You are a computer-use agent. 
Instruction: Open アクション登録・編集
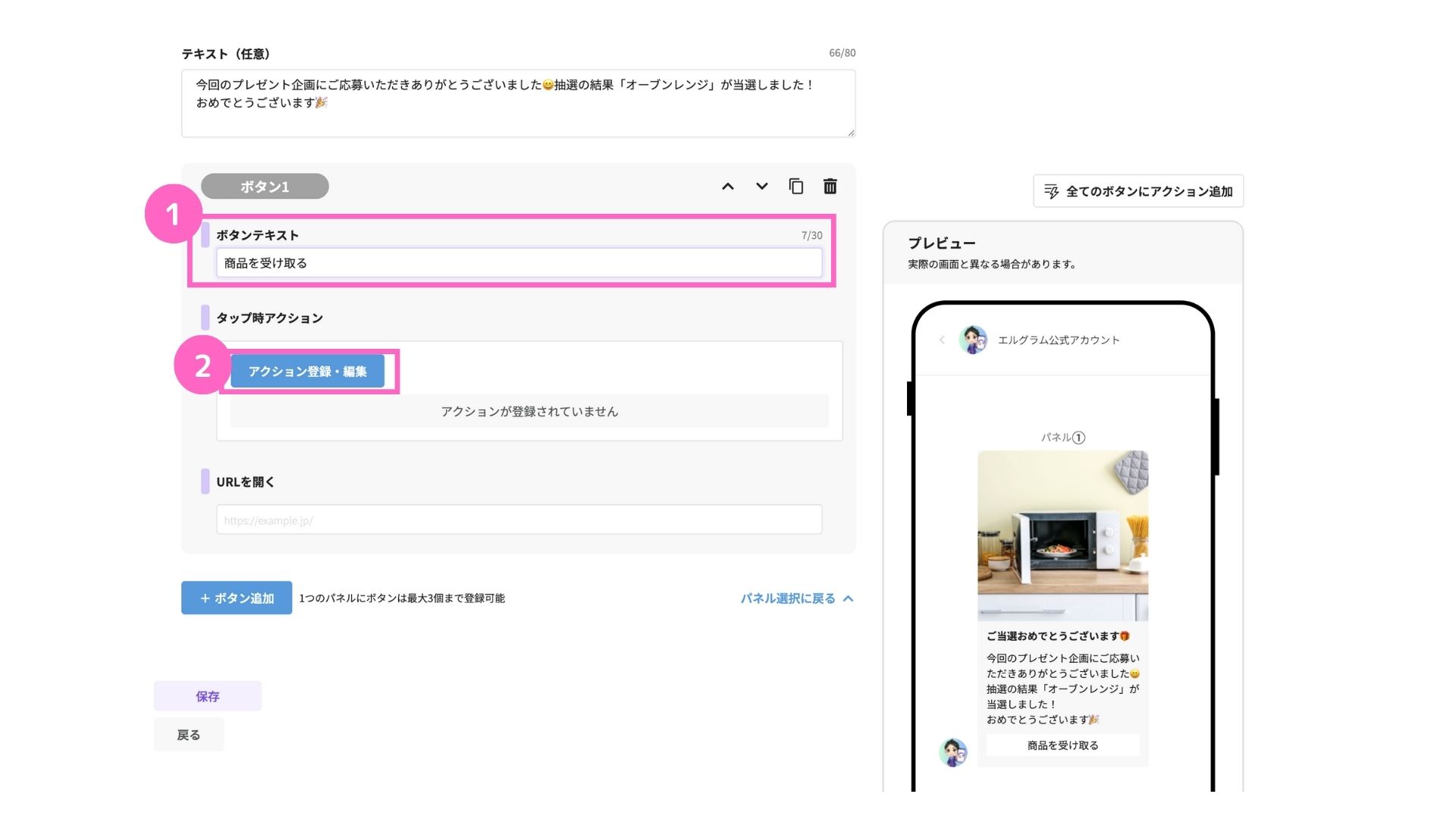pos(307,372)
